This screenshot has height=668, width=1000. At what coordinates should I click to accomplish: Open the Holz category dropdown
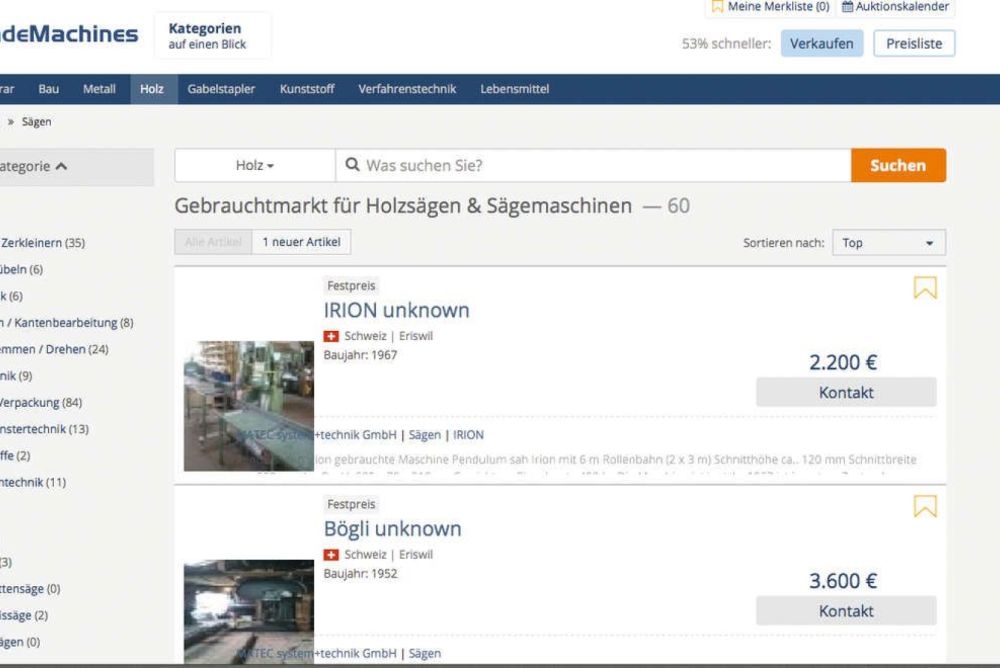255,165
